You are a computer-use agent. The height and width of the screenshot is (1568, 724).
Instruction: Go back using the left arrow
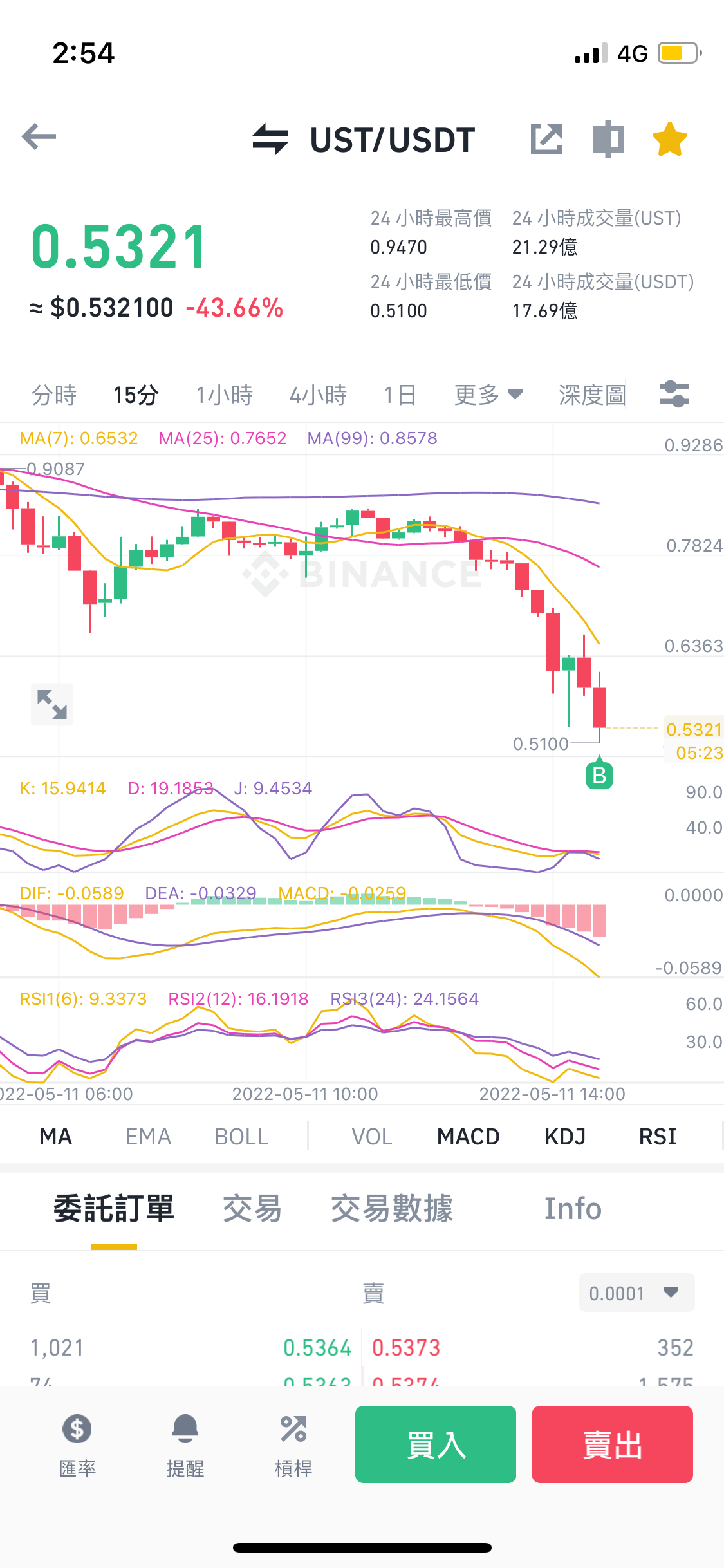pos(39,136)
